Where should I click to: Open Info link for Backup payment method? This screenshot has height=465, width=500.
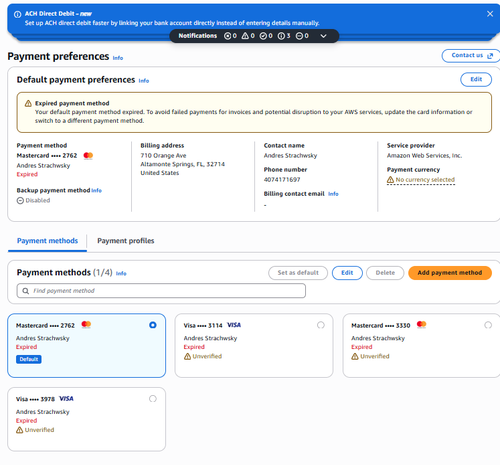click(x=96, y=191)
